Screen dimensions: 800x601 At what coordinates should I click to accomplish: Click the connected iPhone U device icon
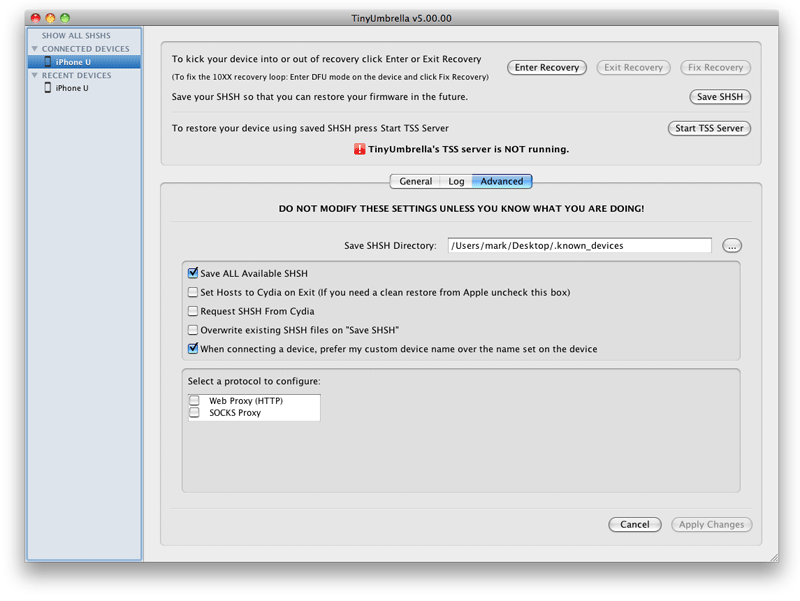click(x=47, y=62)
